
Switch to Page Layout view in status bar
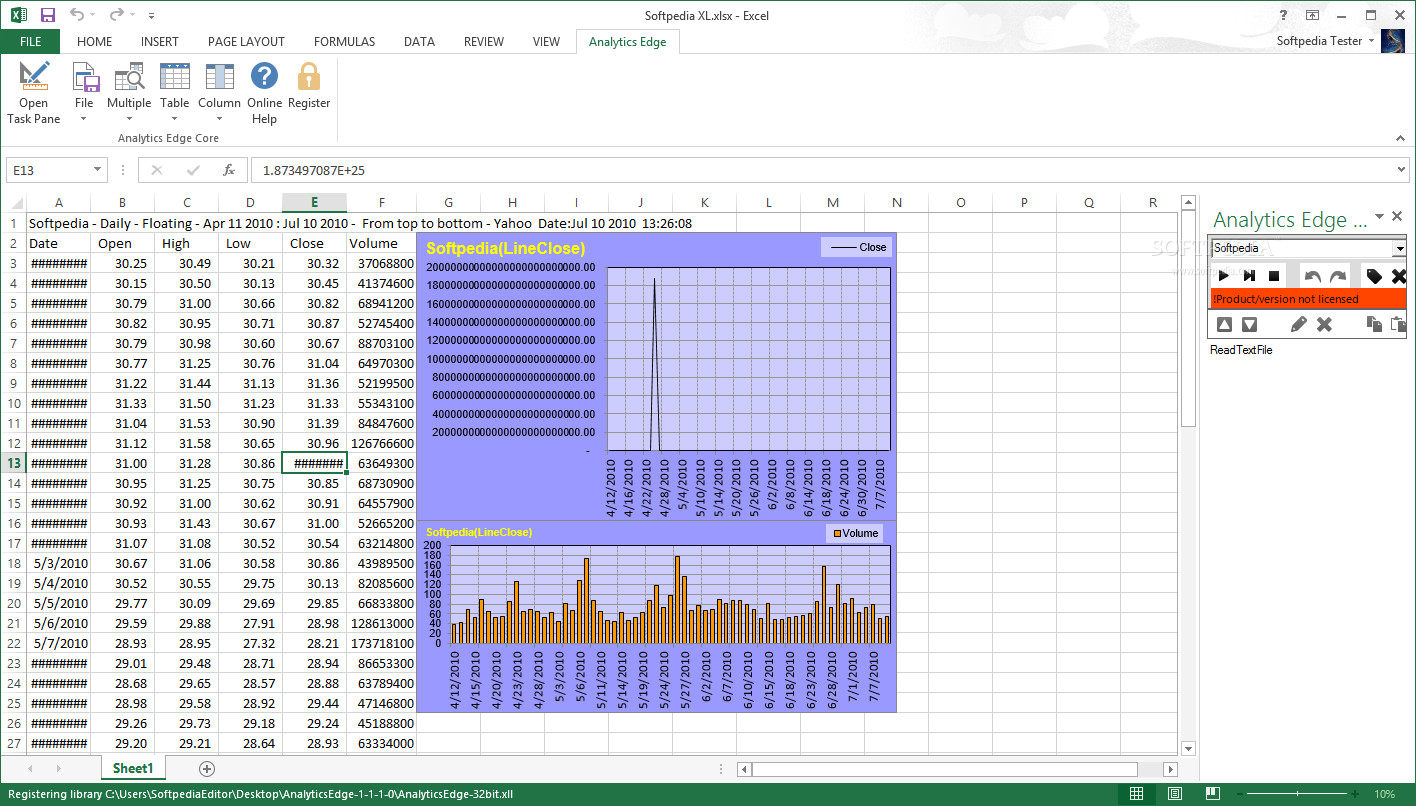pos(1175,794)
